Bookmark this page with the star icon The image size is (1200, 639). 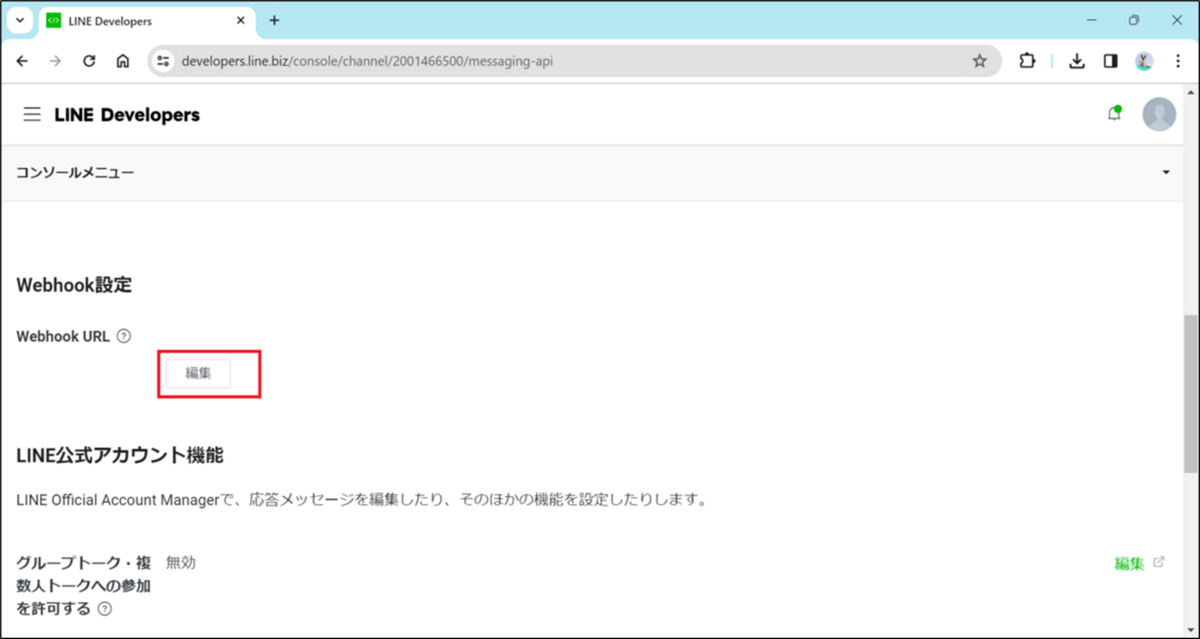980,61
